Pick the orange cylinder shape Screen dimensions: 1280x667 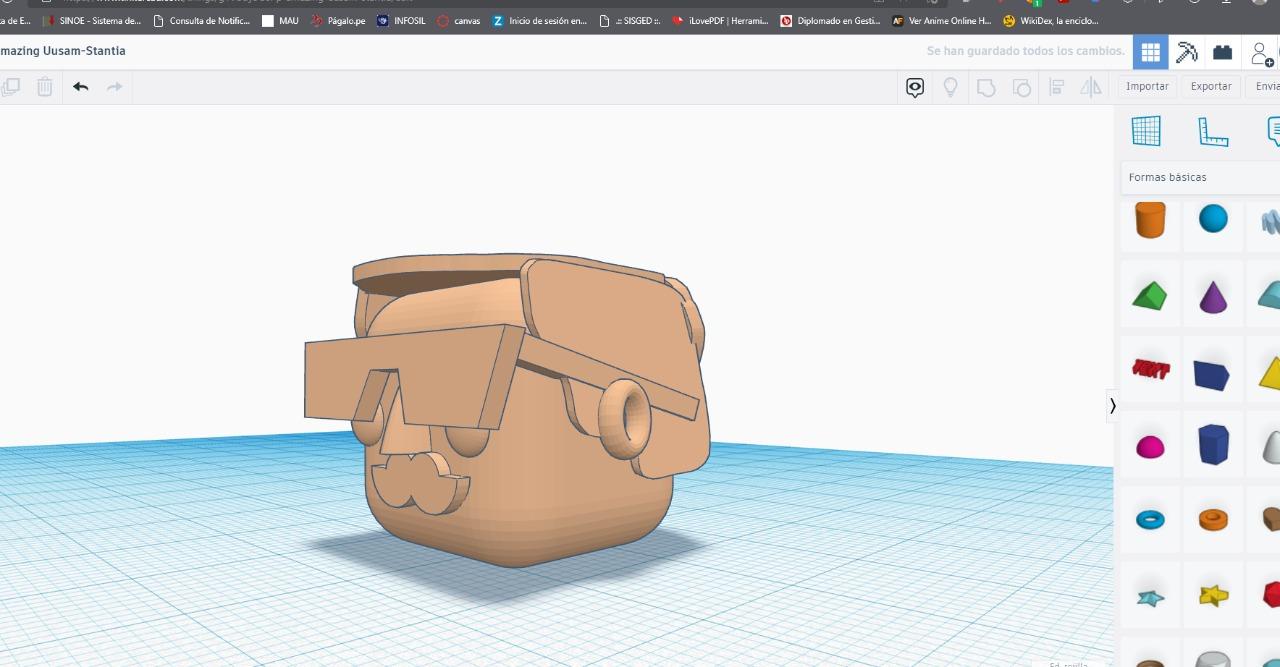(1150, 219)
